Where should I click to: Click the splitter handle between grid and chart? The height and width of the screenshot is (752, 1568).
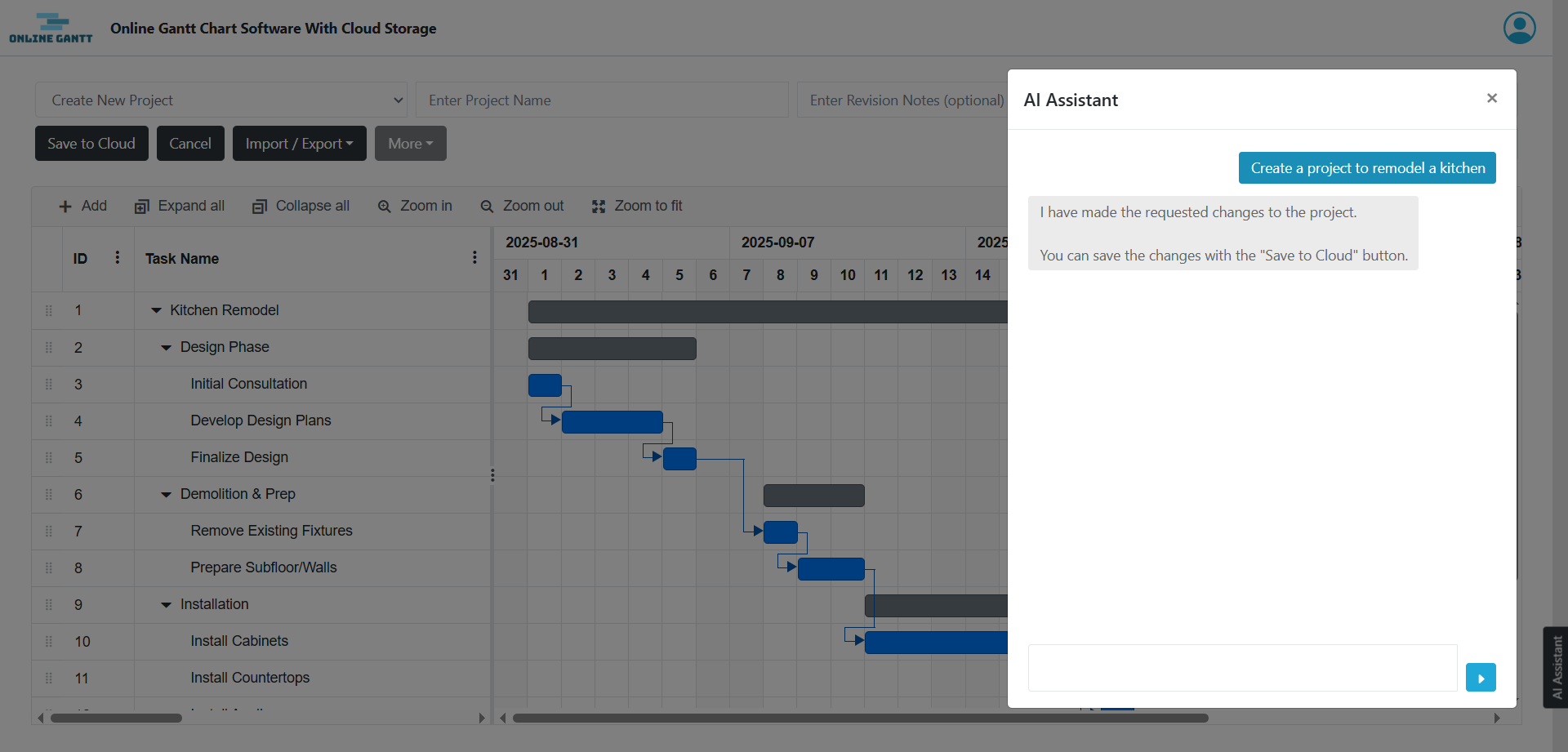[492, 474]
